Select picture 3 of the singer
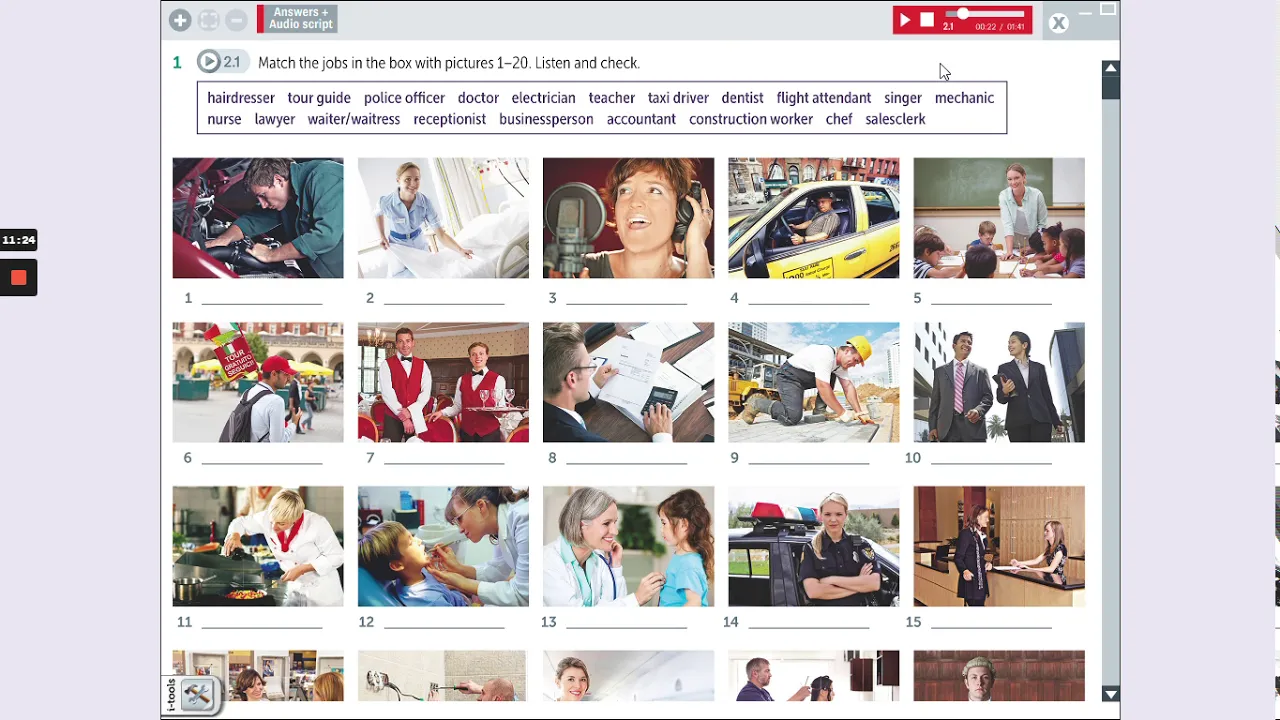Viewport: 1280px width, 720px height. coord(628,218)
